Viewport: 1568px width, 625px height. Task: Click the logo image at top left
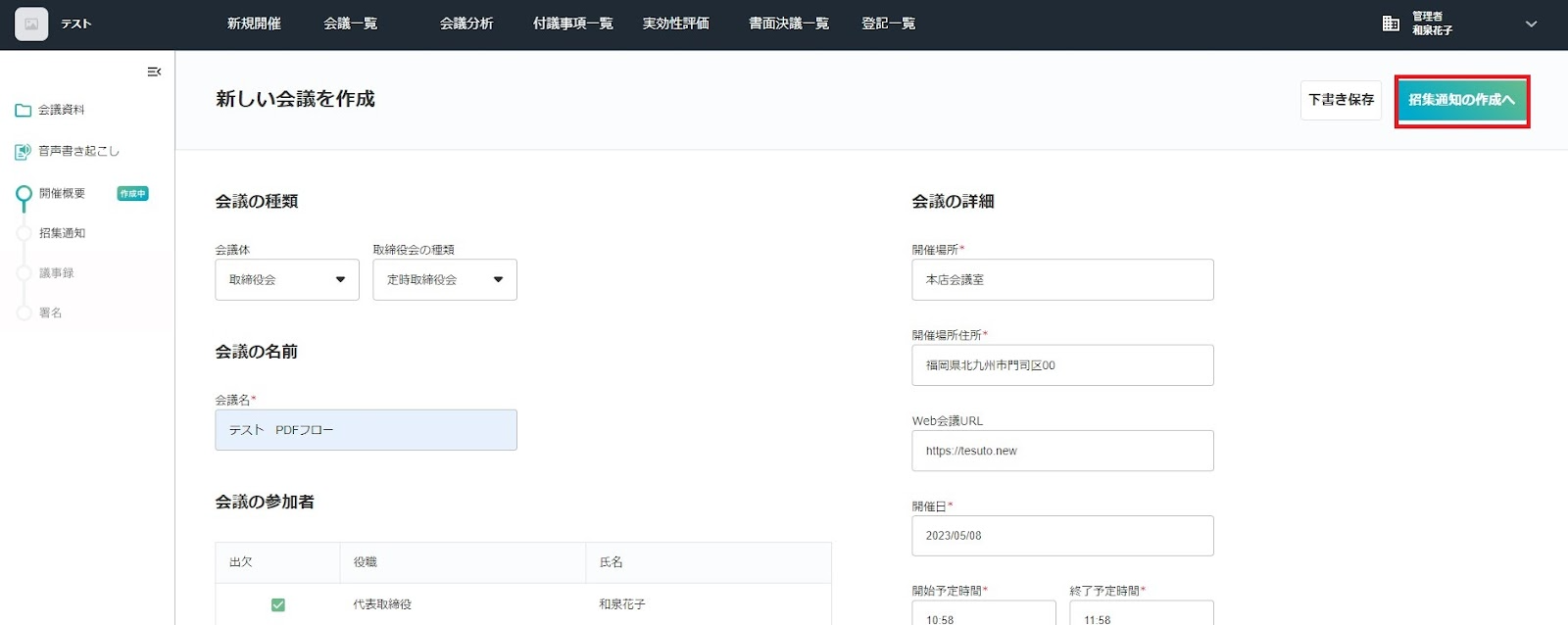pyautogui.click(x=31, y=24)
